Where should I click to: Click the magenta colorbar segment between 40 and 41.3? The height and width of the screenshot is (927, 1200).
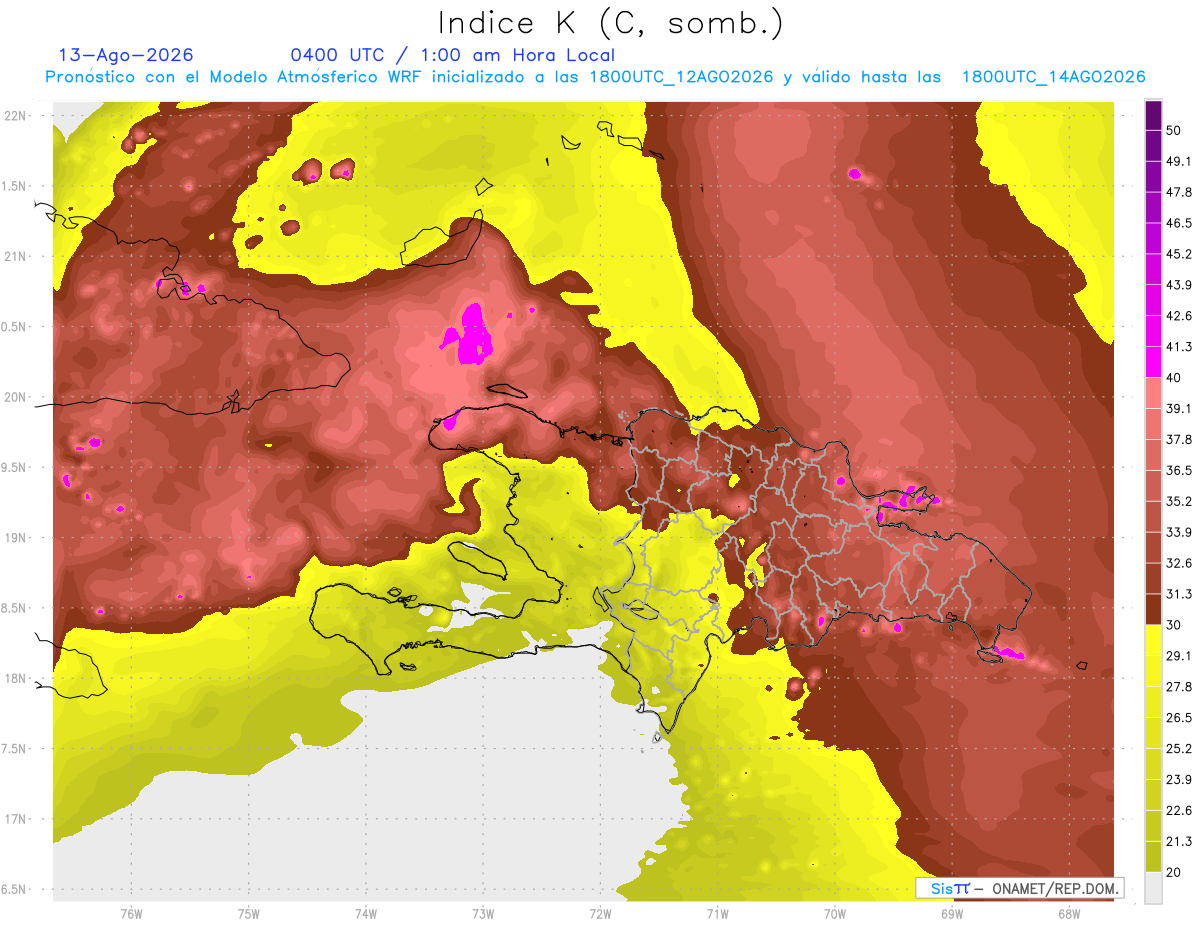(1153, 362)
